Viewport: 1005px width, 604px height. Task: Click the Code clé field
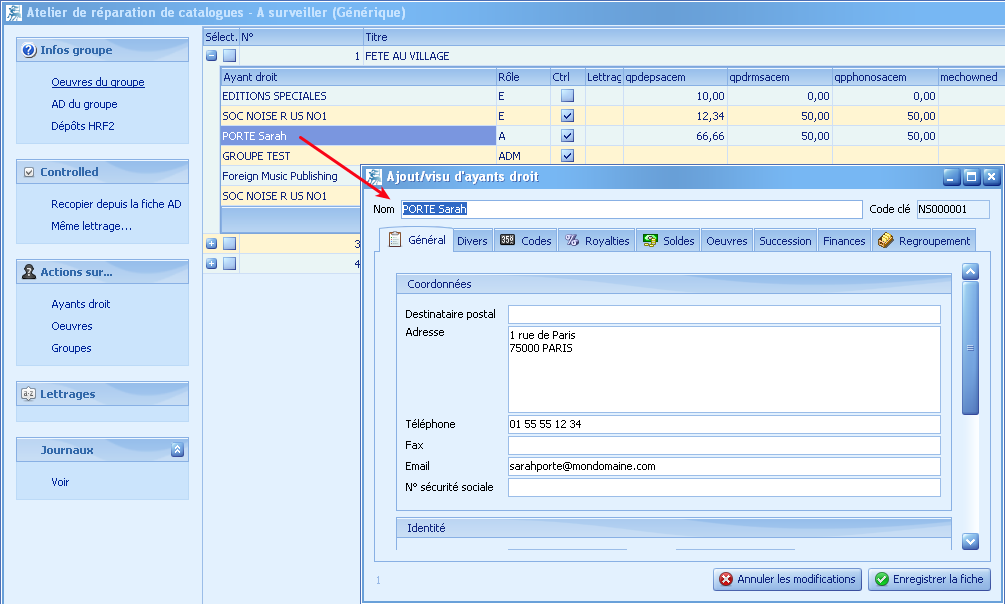953,209
